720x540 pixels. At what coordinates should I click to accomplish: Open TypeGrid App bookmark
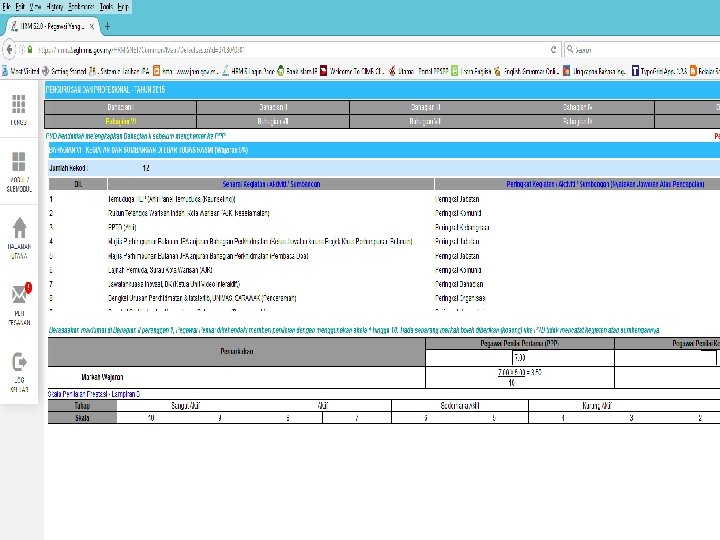coord(659,71)
